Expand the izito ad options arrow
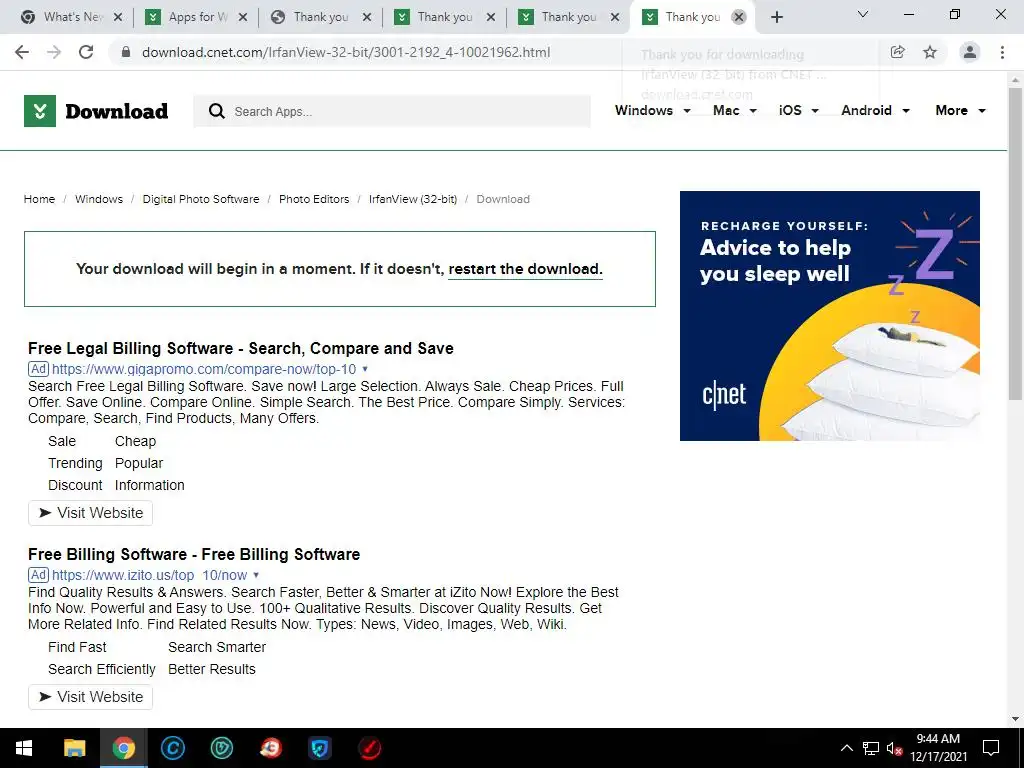 tap(256, 575)
